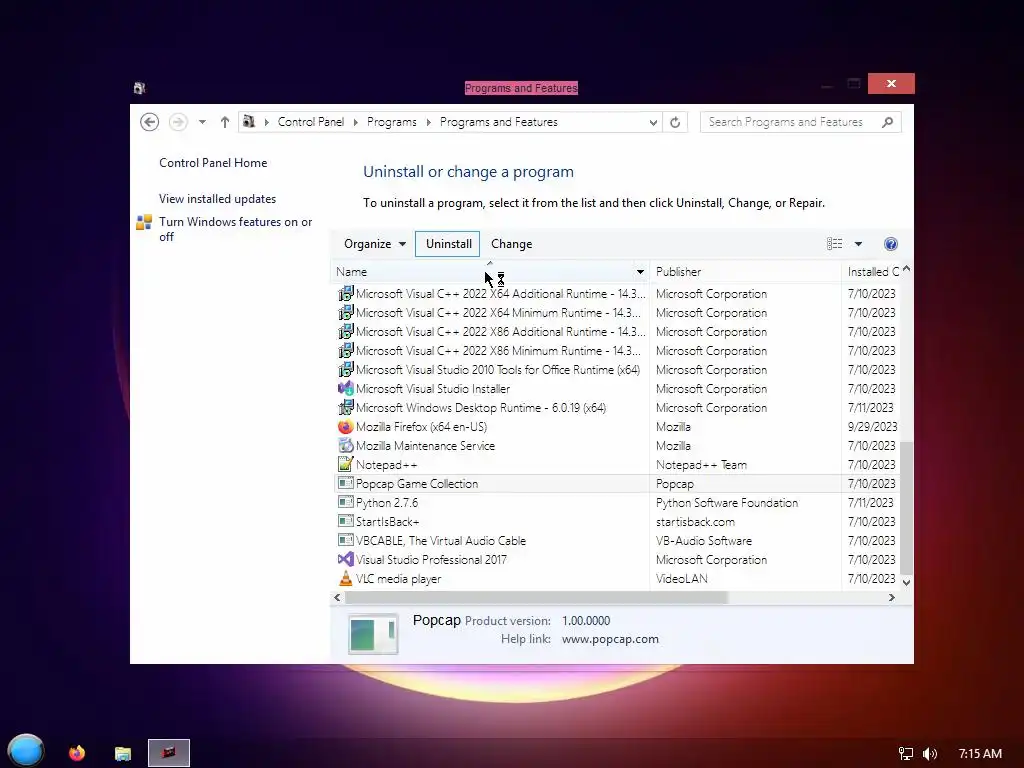
Task: Select Mozilla Maintenance Service icon
Action: click(345, 445)
